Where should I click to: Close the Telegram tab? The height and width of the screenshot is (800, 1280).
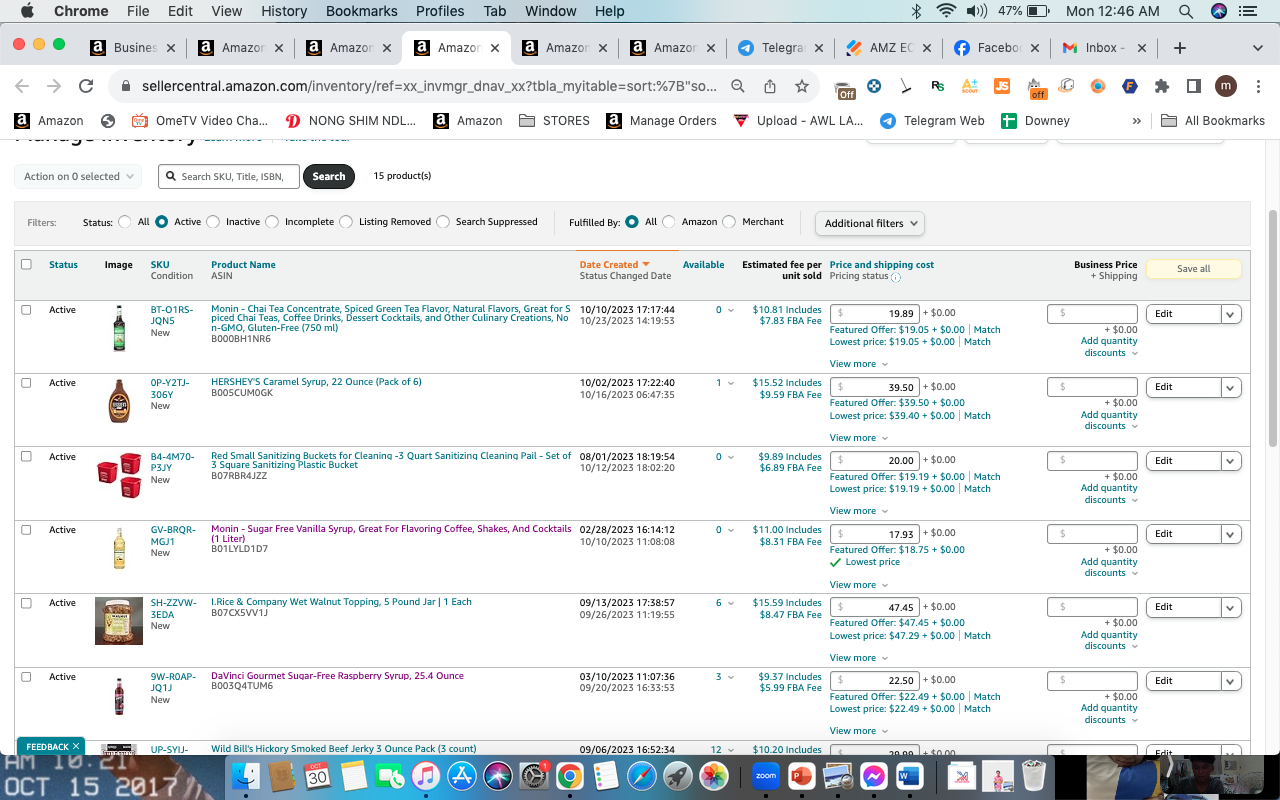point(819,48)
